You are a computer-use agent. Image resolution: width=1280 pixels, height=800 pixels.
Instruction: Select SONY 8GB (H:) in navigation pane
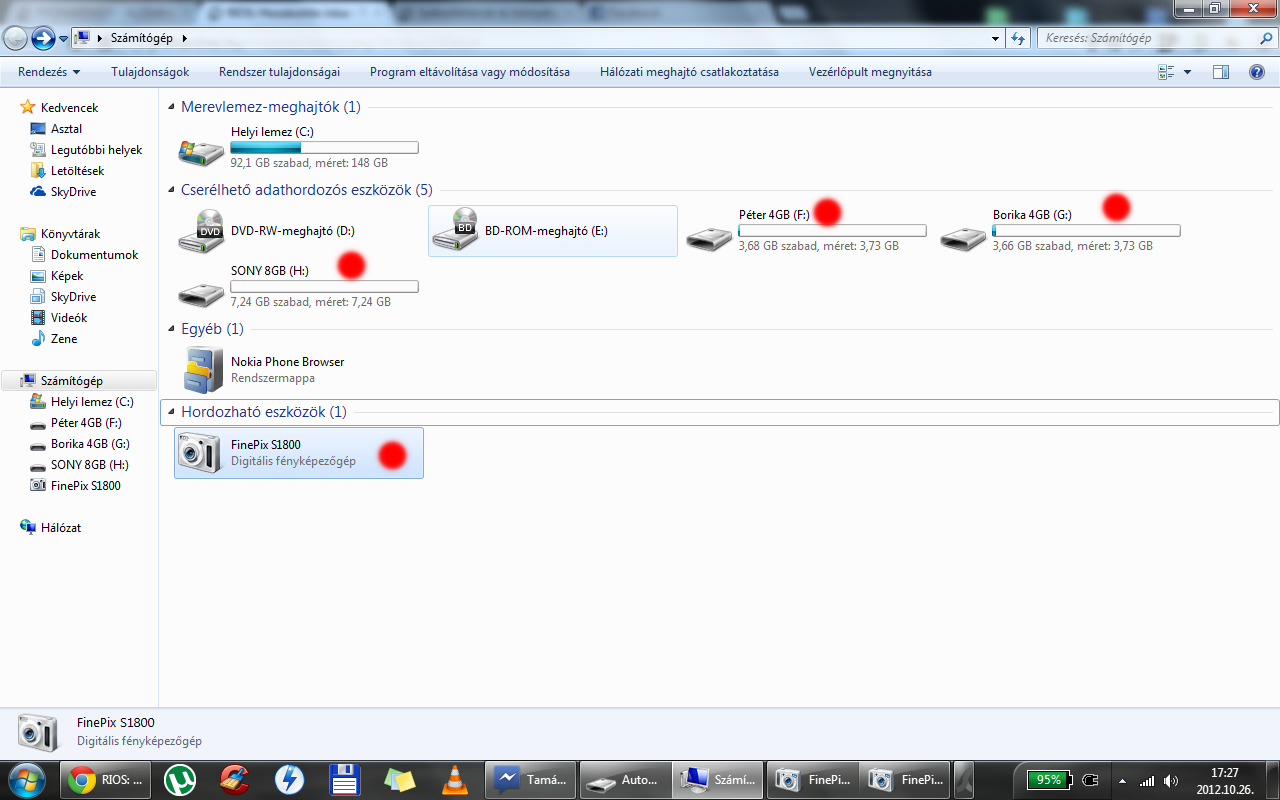(89, 464)
